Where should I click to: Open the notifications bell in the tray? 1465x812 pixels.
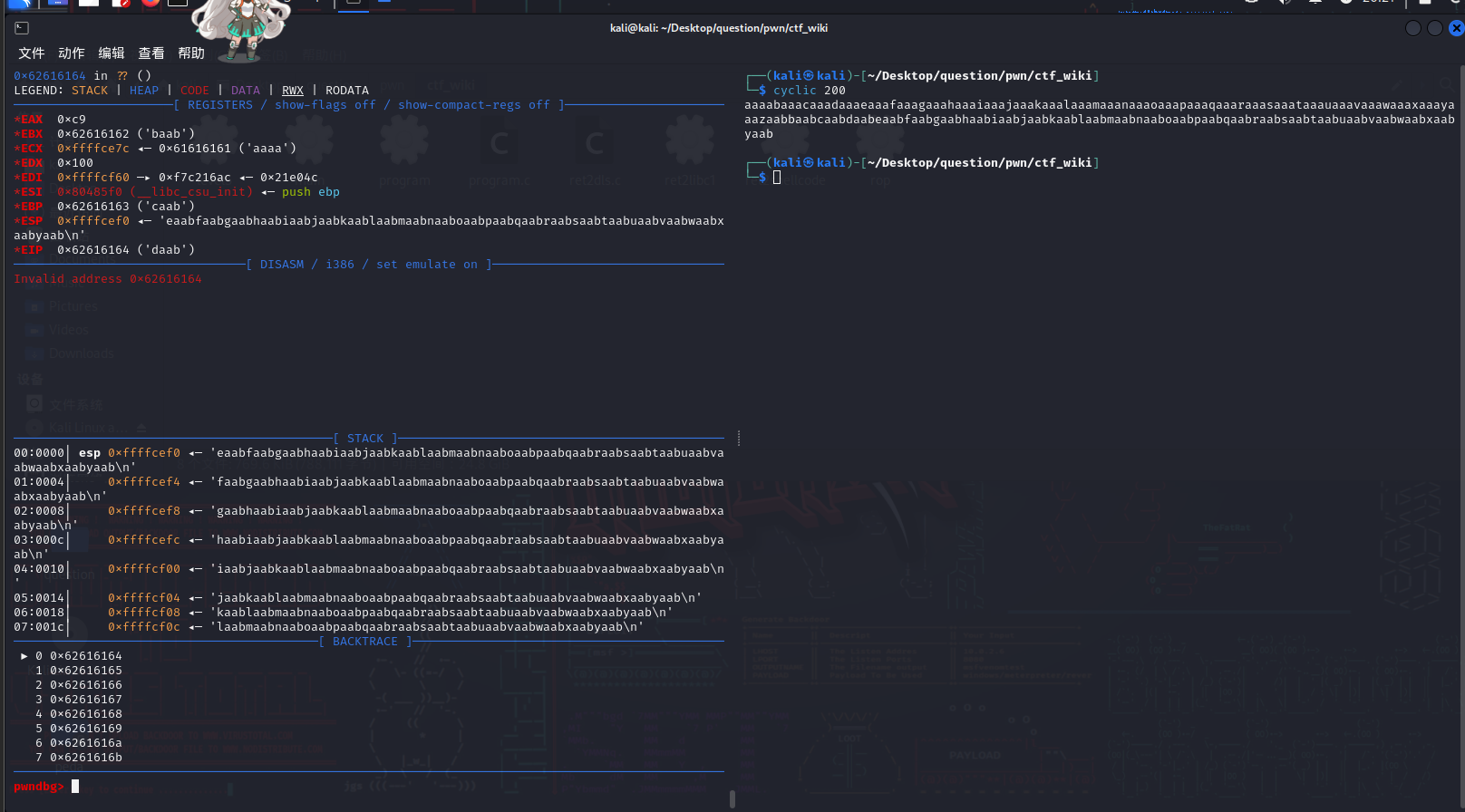[1315, 2]
